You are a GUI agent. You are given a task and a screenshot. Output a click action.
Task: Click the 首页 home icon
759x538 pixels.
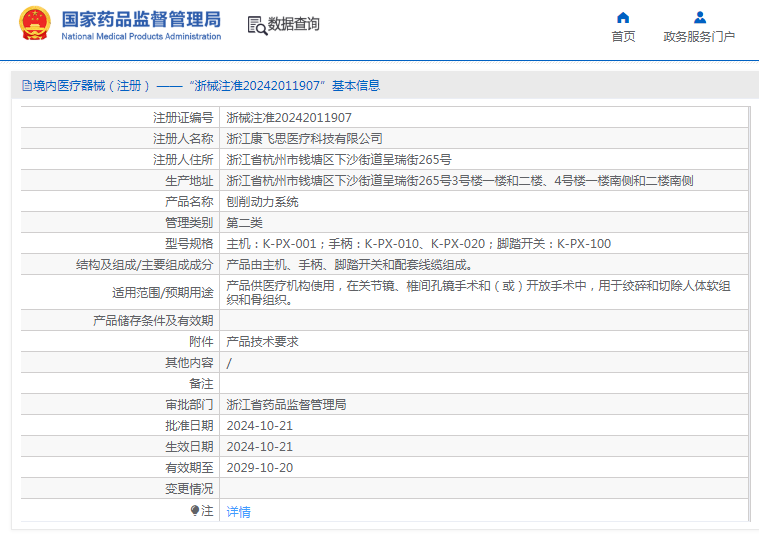(623, 18)
